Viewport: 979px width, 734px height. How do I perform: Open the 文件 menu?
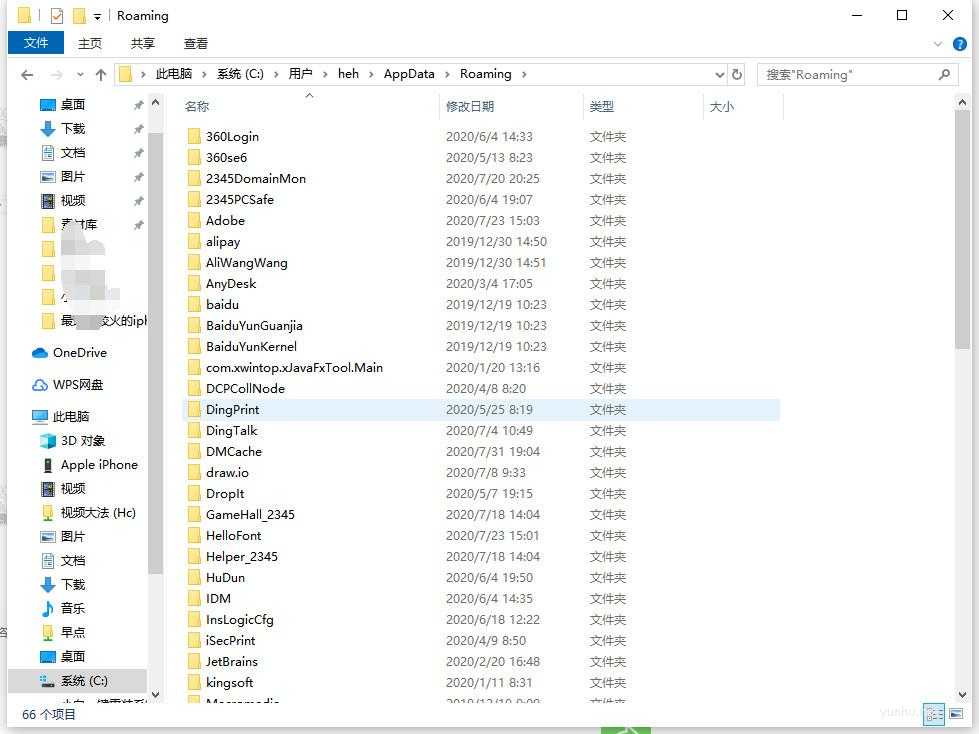tap(36, 43)
